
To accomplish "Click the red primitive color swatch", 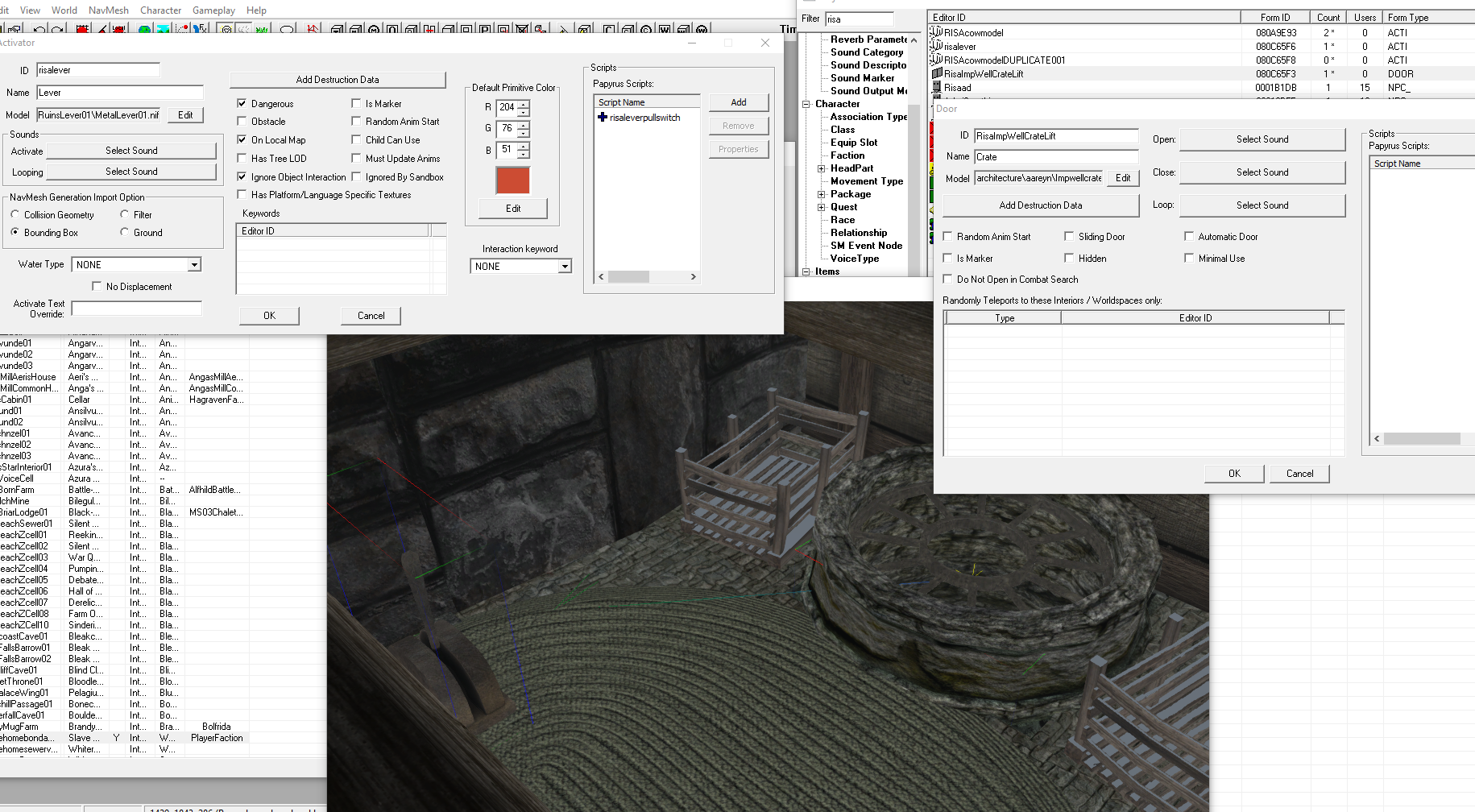I will (513, 180).
